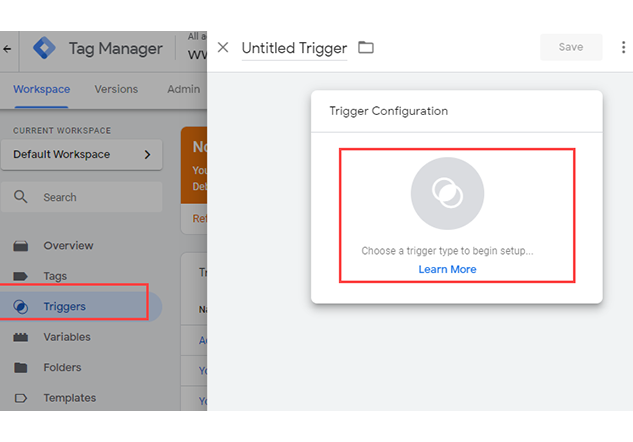Click the Overview briefcase icon
633x442 pixels.
pos(21,246)
